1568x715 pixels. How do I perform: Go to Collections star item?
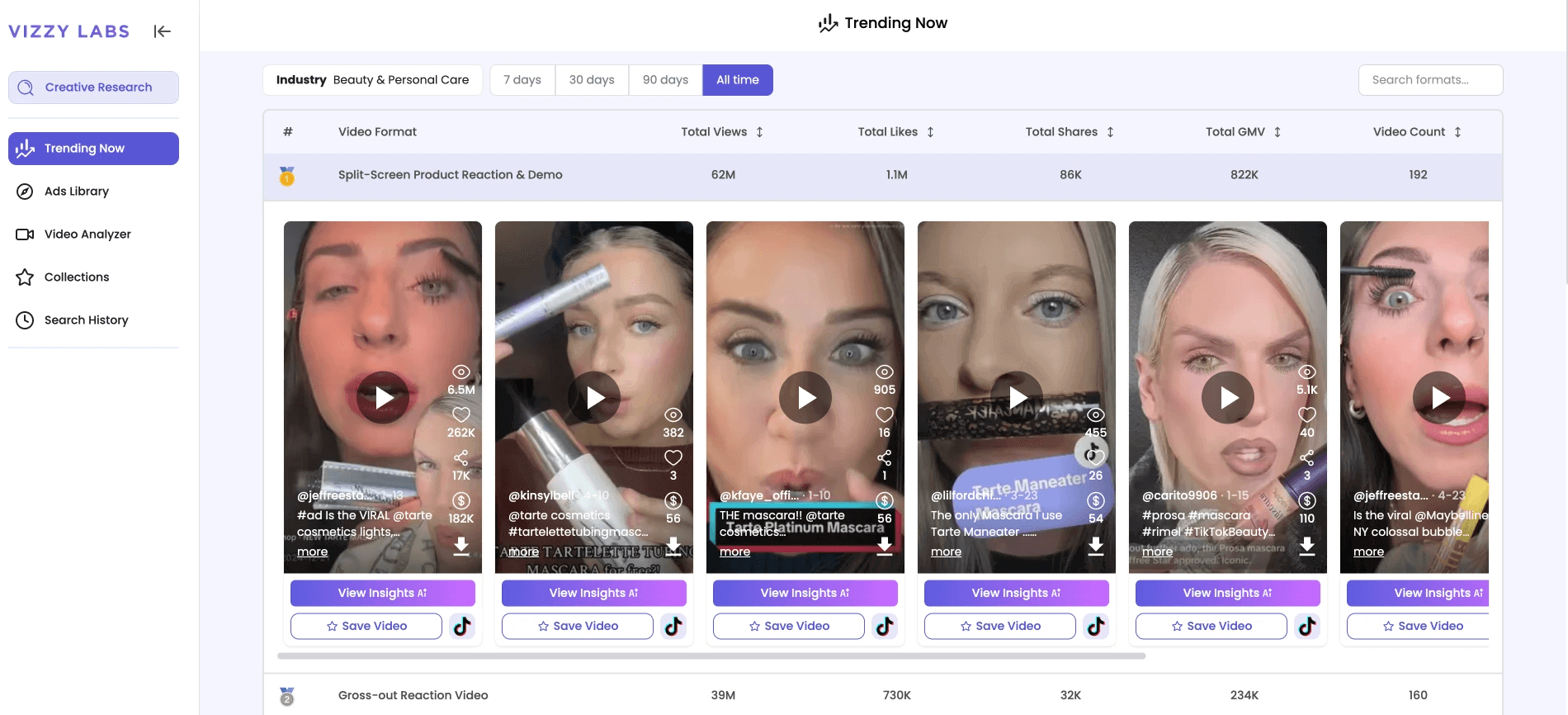tap(77, 277)
